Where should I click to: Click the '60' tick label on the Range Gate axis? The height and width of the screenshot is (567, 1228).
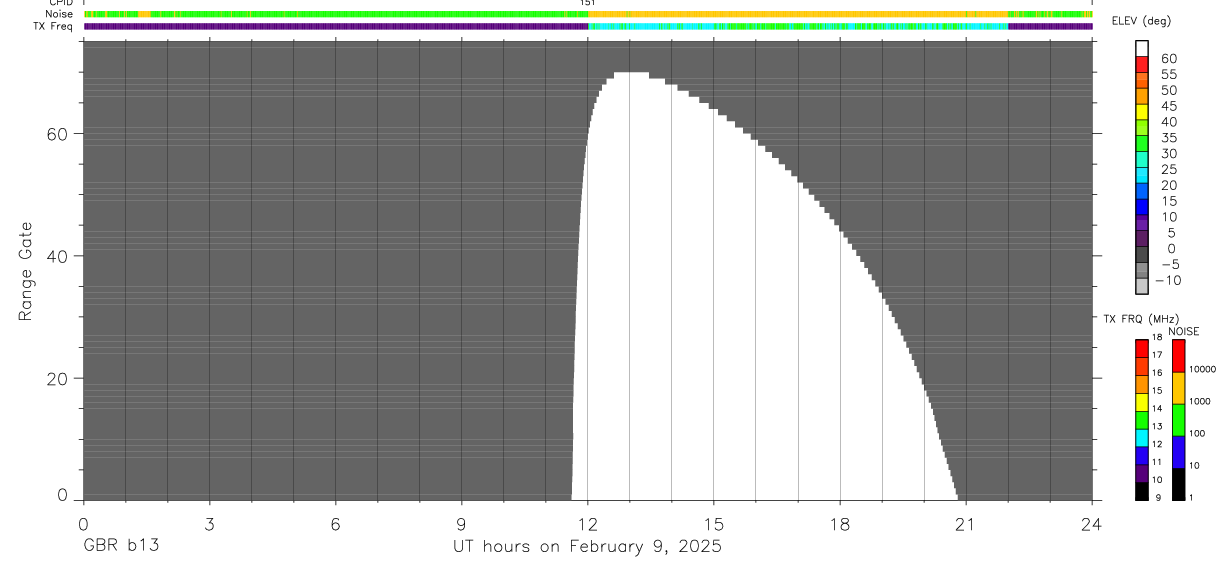pyautogui.click(x=56, y=133)
